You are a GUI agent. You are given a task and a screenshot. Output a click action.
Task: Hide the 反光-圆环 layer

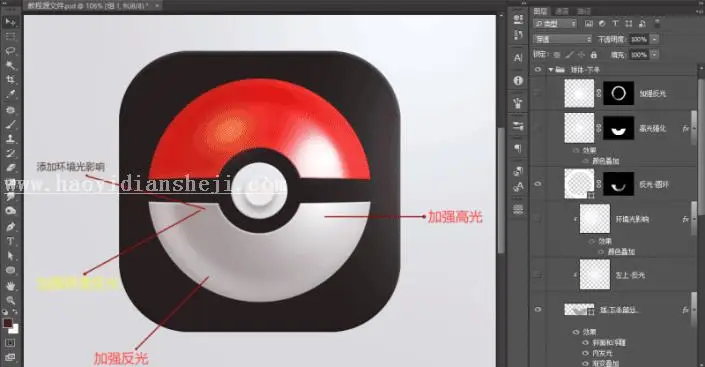point(538,184)
